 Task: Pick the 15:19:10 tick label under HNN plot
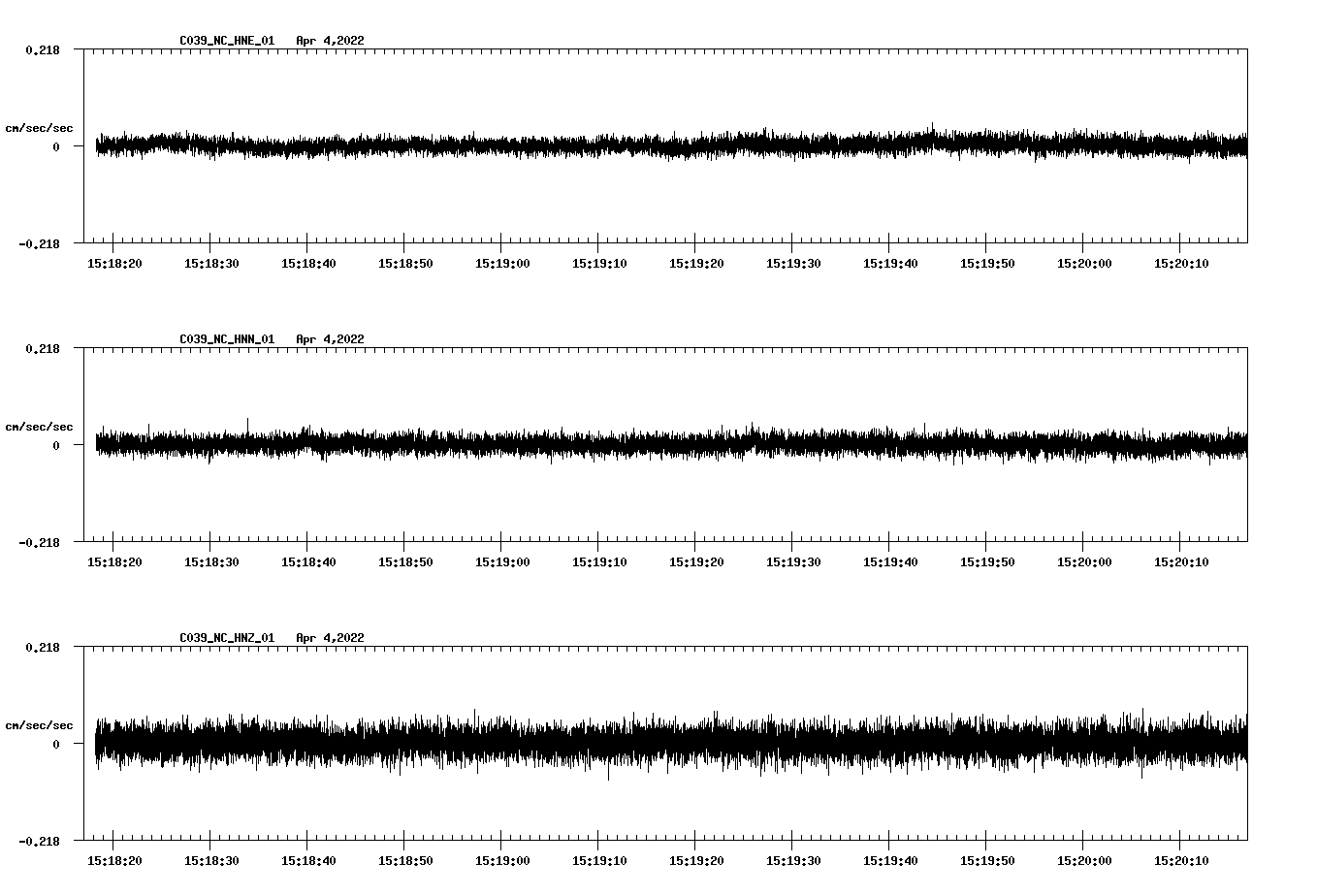(599, 562)
